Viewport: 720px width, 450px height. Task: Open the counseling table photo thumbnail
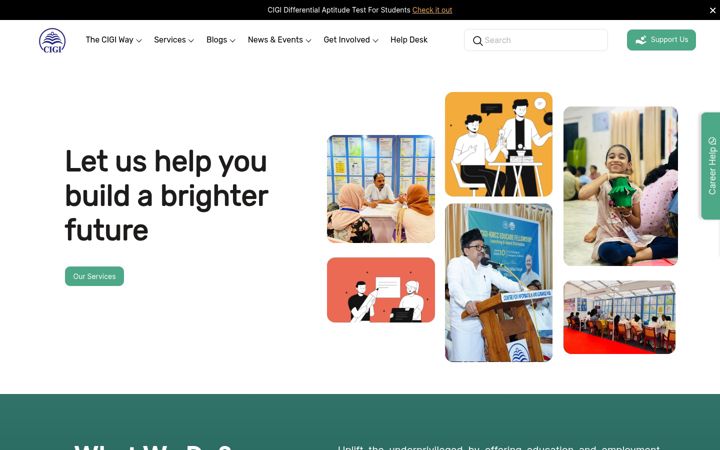(381, 189)
